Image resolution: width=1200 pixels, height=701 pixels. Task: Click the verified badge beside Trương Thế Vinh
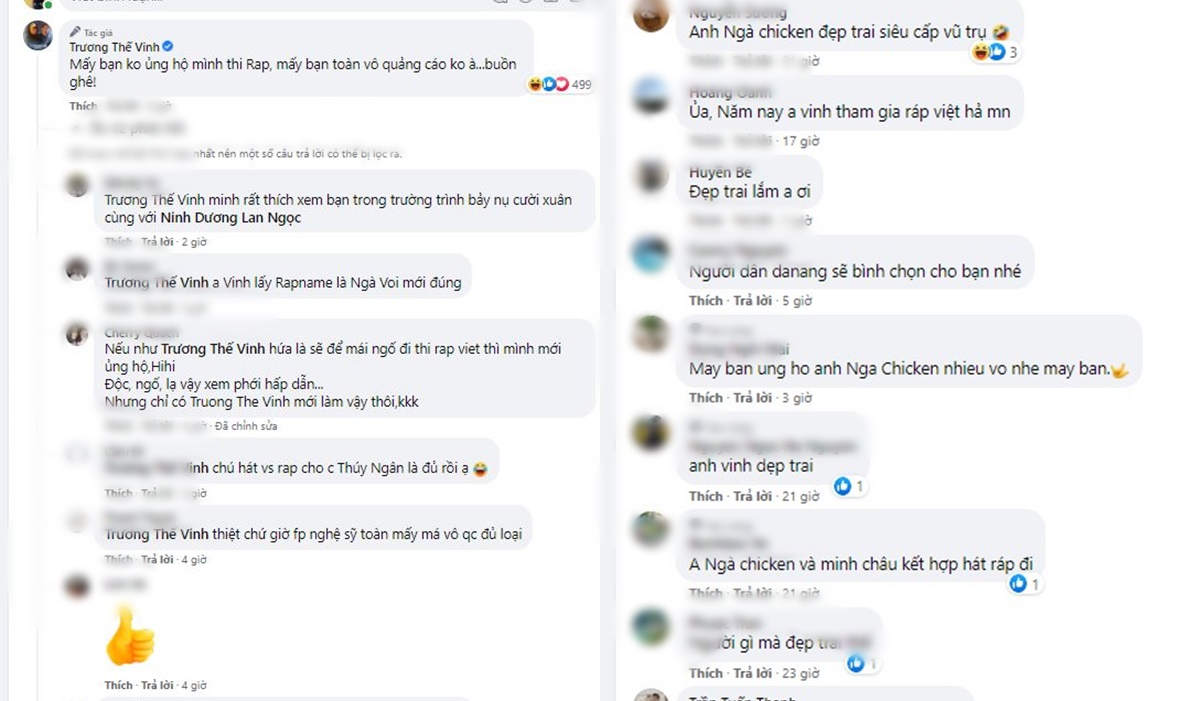click(168, 47)
